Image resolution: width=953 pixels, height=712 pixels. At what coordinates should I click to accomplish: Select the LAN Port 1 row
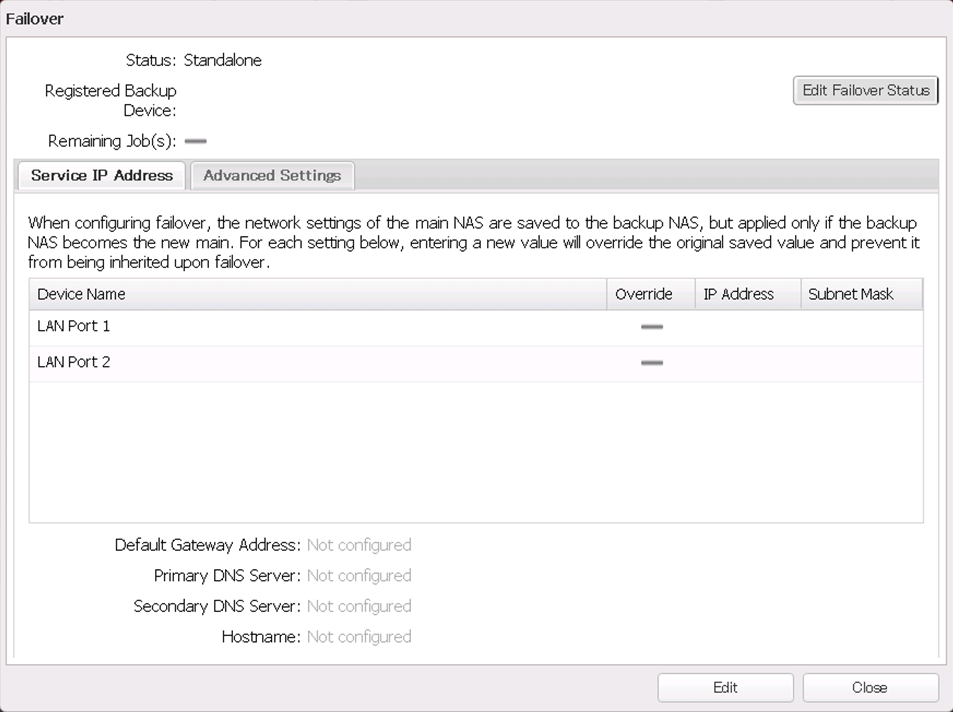(x=74, y=326)
